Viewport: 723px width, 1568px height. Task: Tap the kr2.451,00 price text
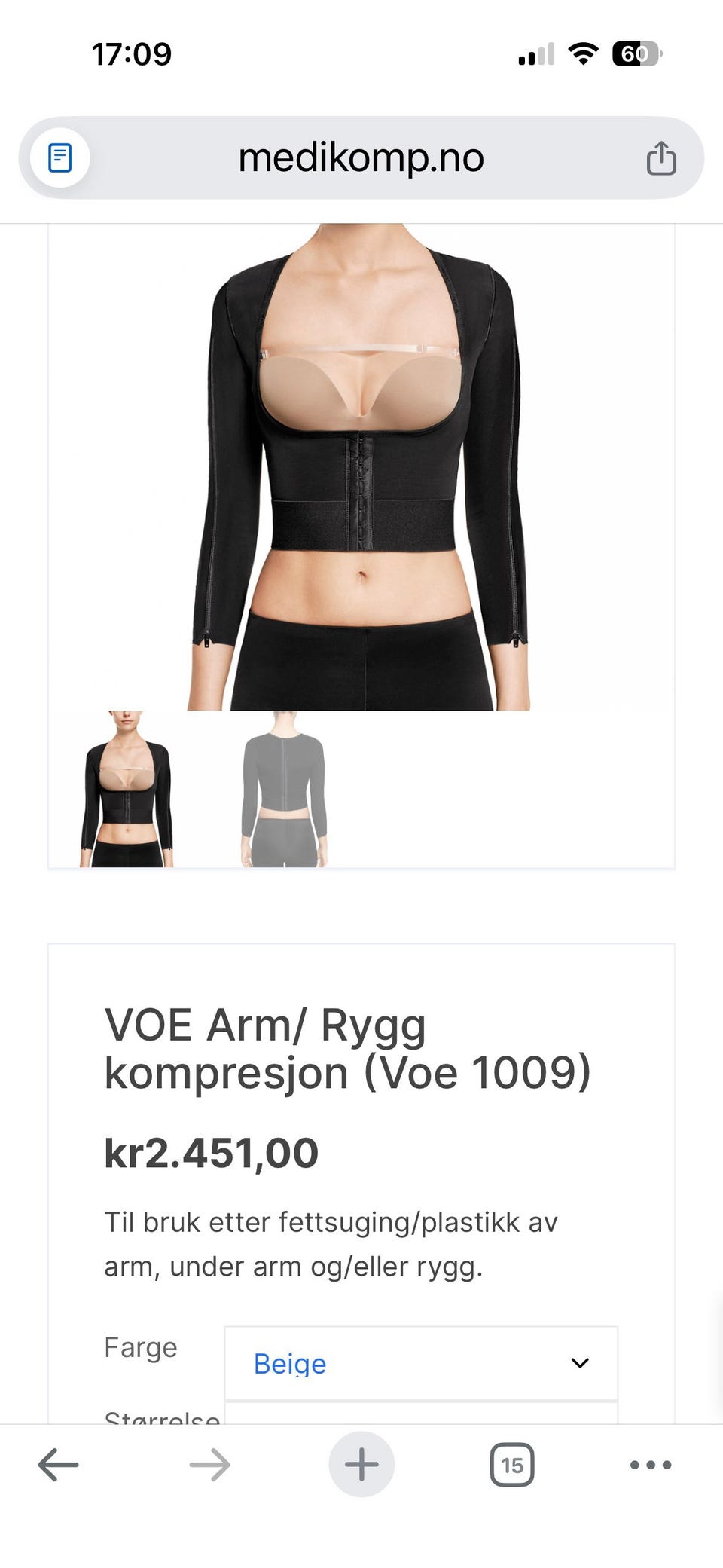coord(212,1153)
